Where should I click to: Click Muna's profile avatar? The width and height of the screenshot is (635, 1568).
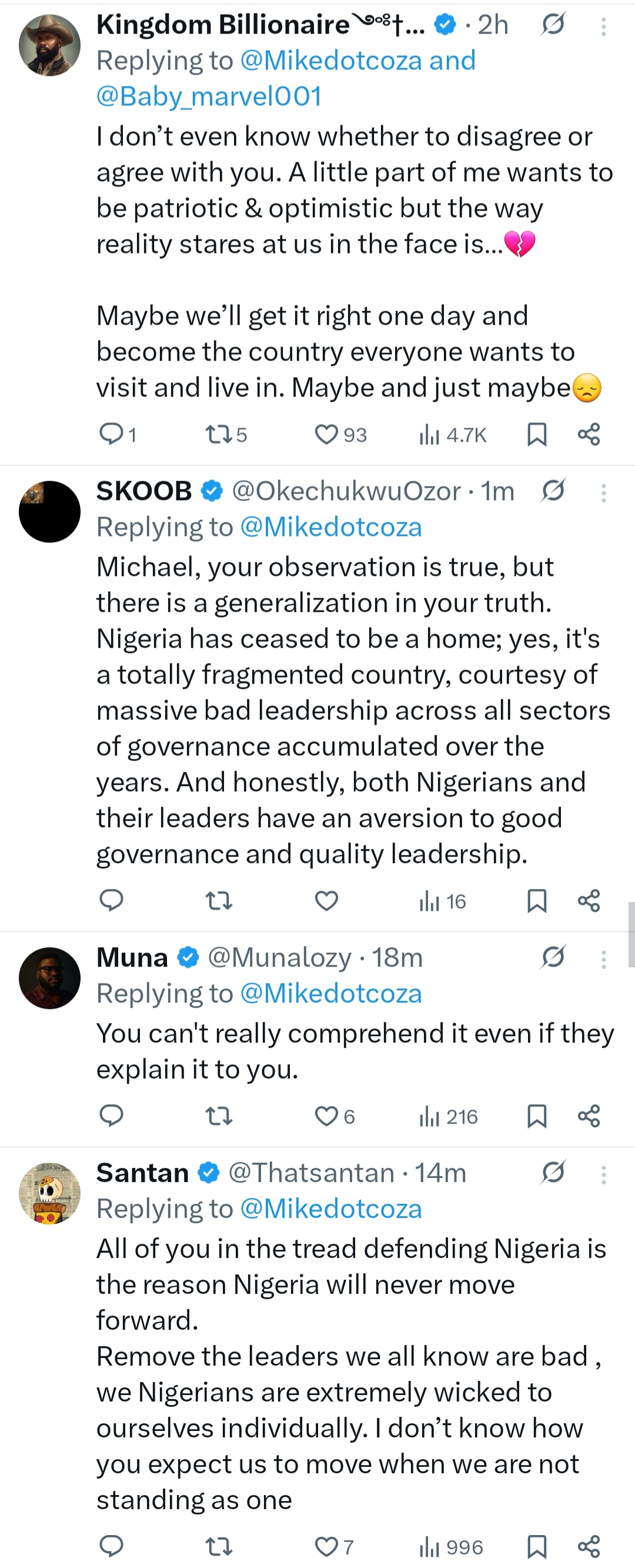[49, 978]
